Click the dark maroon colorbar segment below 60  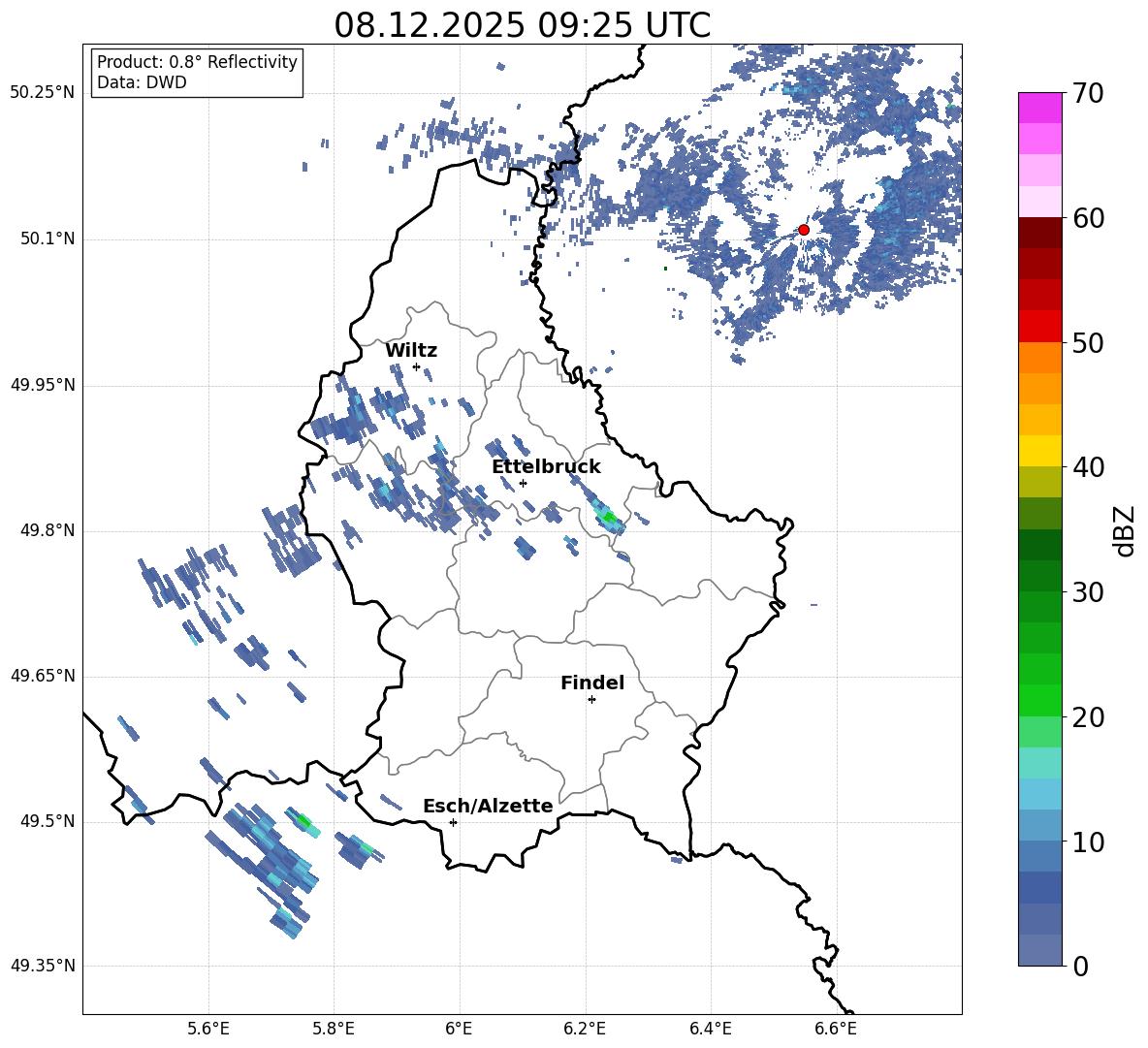1040,233
